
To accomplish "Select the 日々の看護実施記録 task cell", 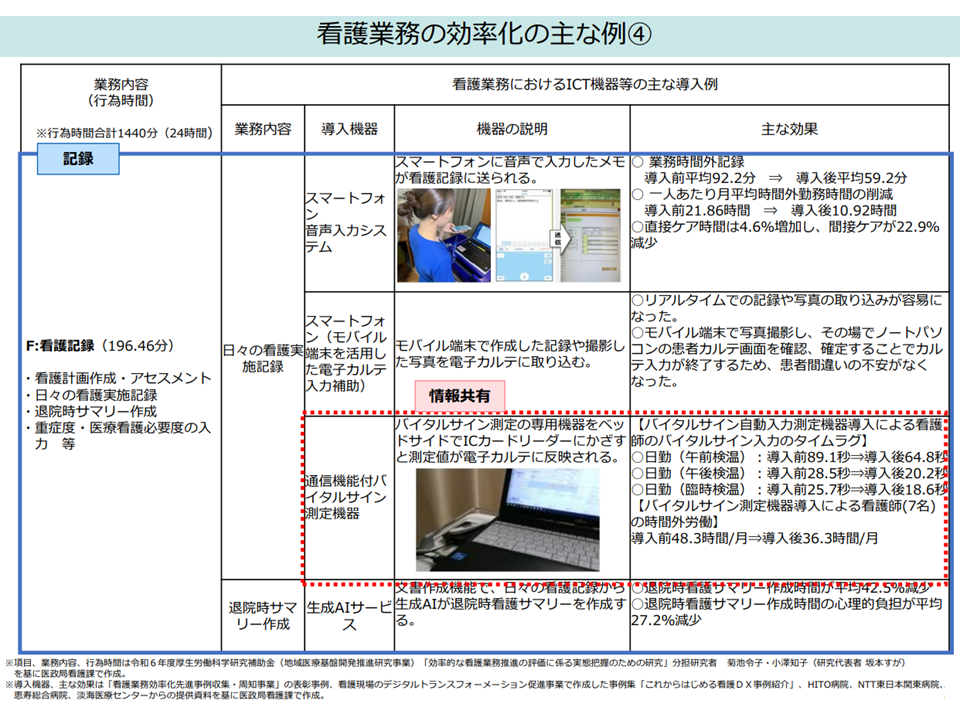I will click(x=262, y=359).
